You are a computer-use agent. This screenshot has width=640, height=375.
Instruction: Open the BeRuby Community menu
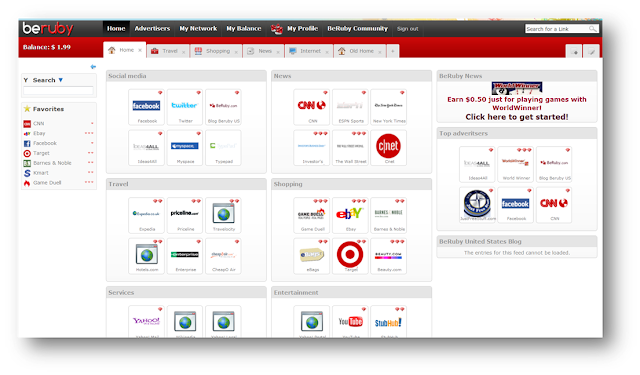[x=358, y=29]
